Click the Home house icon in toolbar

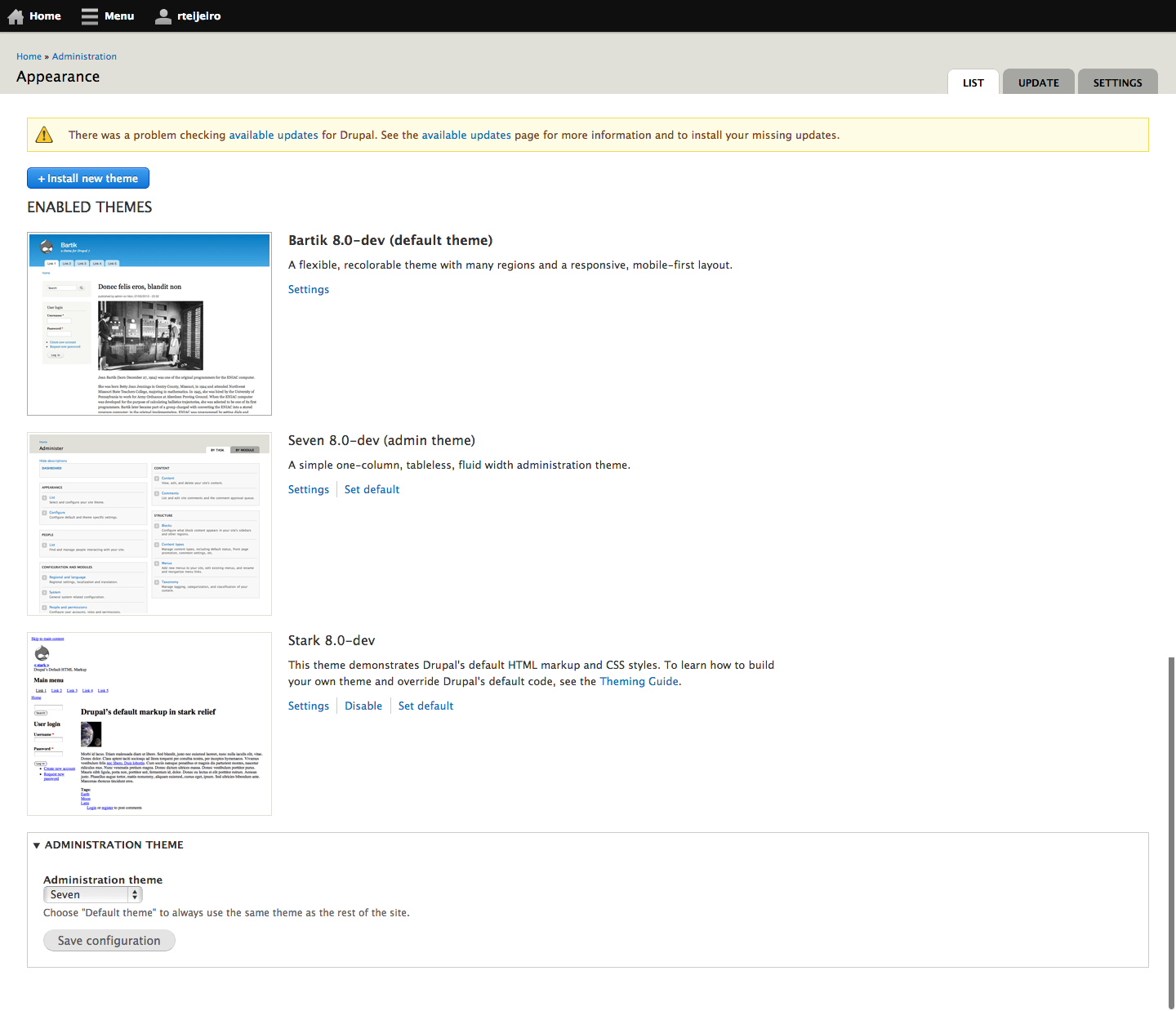(x=16, y=16)
